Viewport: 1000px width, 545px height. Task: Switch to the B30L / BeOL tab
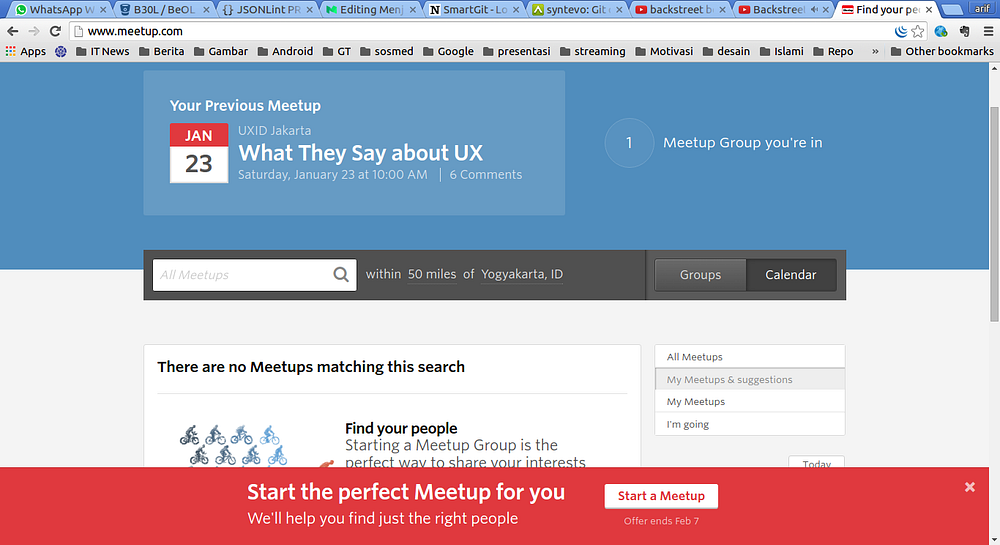pyautogui.click(x=165, y=10)
